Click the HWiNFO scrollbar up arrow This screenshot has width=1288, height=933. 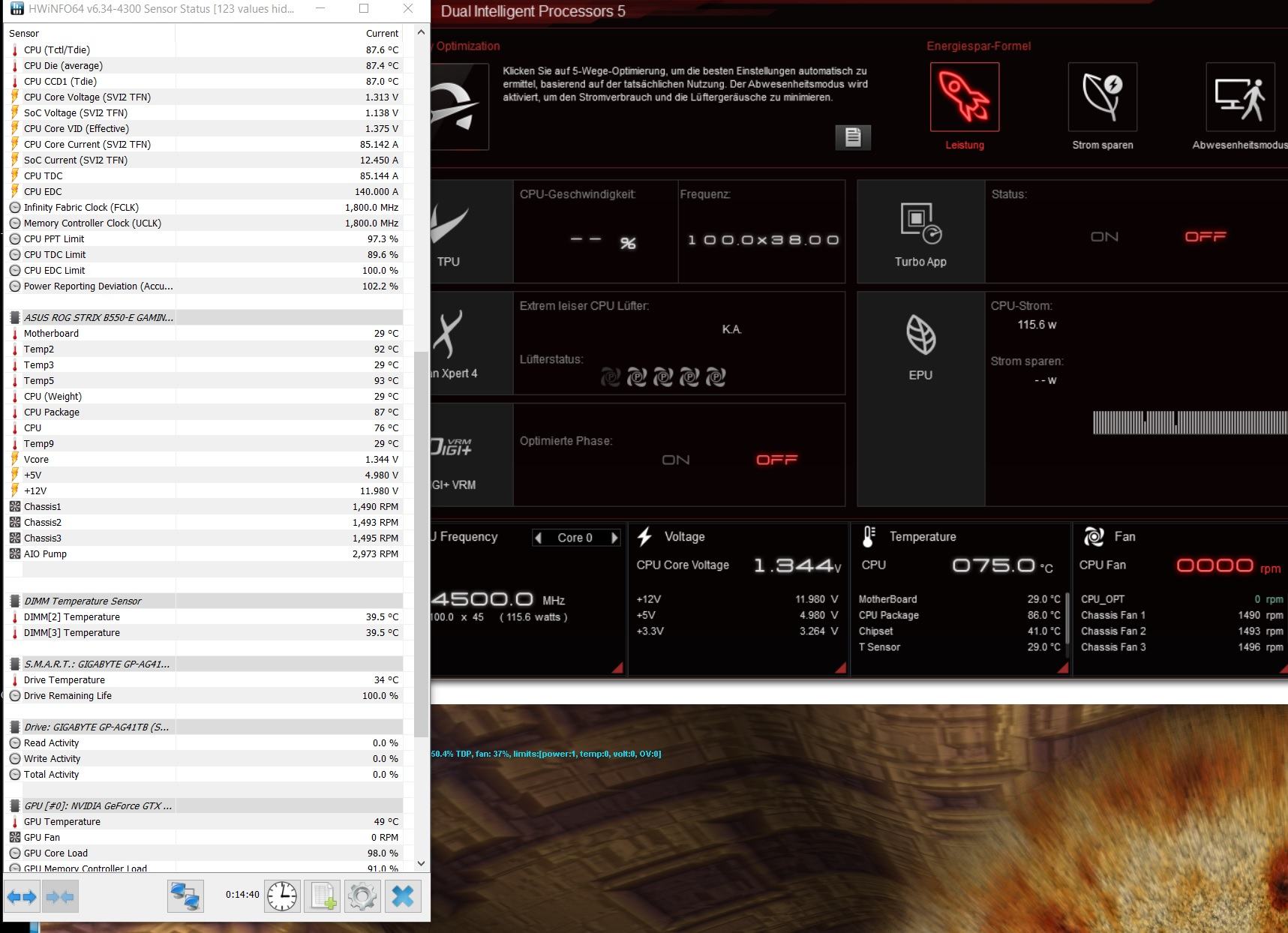[x=421, y=32]
